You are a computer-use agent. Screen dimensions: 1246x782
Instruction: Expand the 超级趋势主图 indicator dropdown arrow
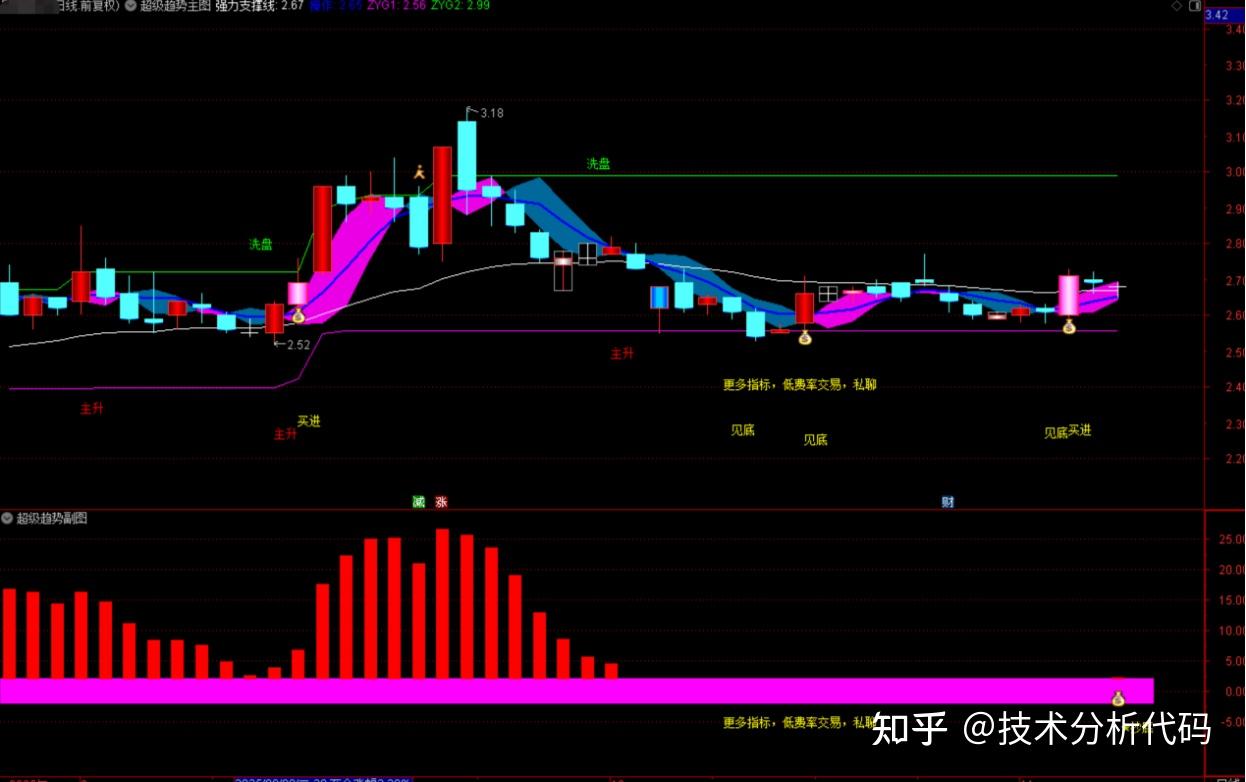click(x=131, y=6)
